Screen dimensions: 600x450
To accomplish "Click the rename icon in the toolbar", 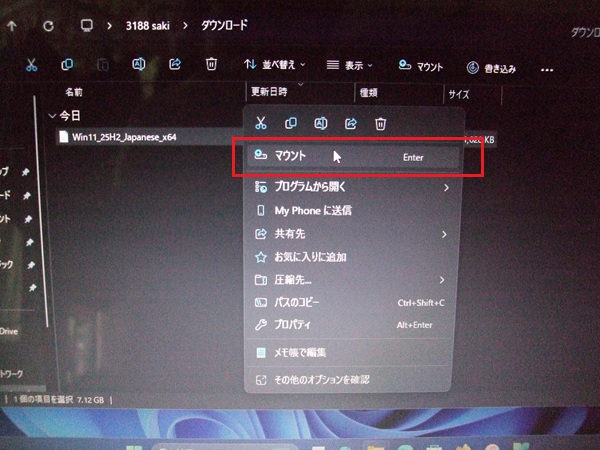I will click(139, 65).
